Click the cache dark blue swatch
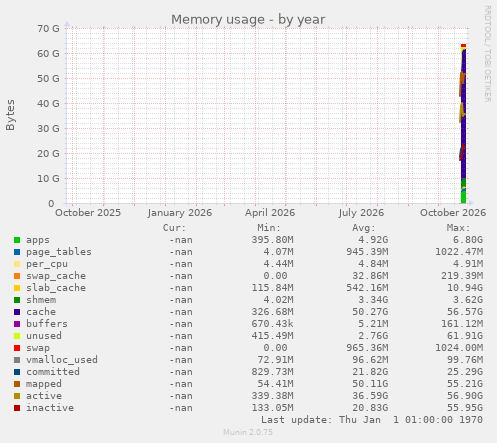The width and height of the screenshot is (497, 443). click(17, 312)
